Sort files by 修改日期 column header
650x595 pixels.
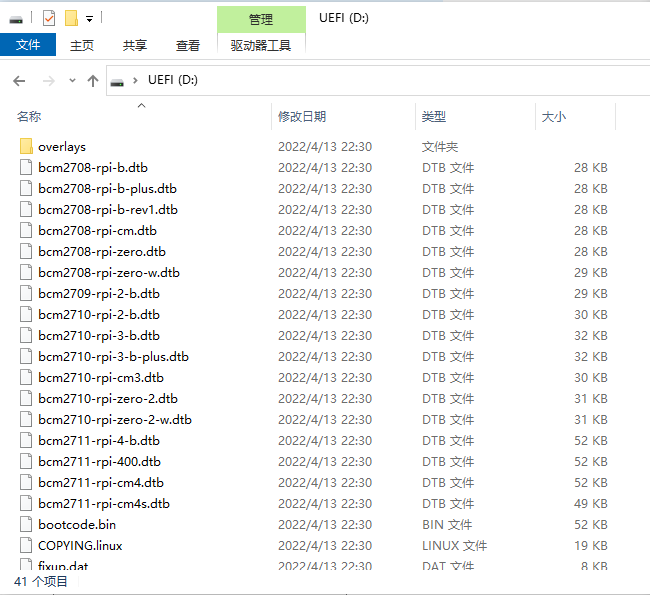302,117
